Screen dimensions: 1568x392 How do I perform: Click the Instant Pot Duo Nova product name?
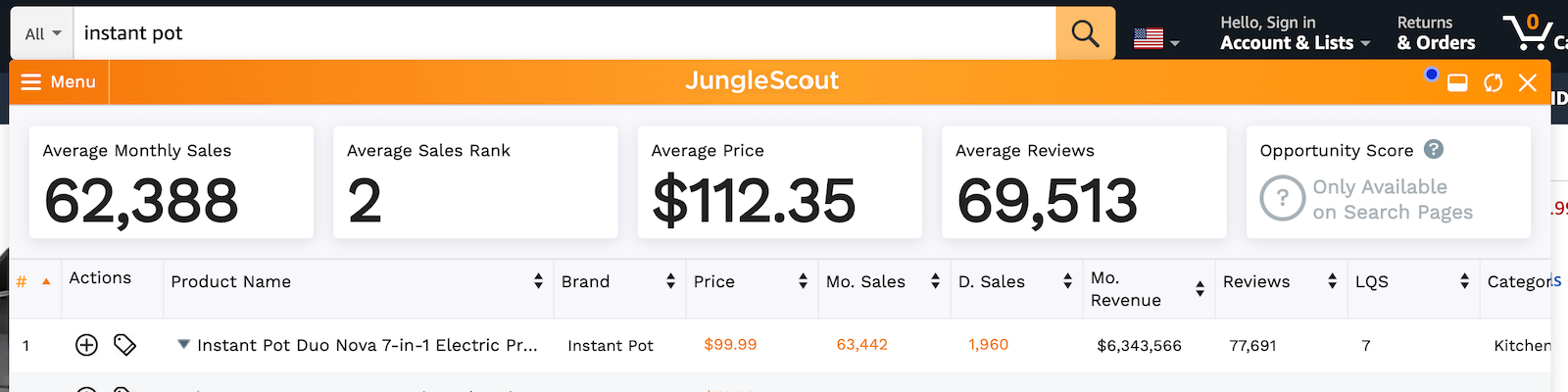(x=367, y=345)
